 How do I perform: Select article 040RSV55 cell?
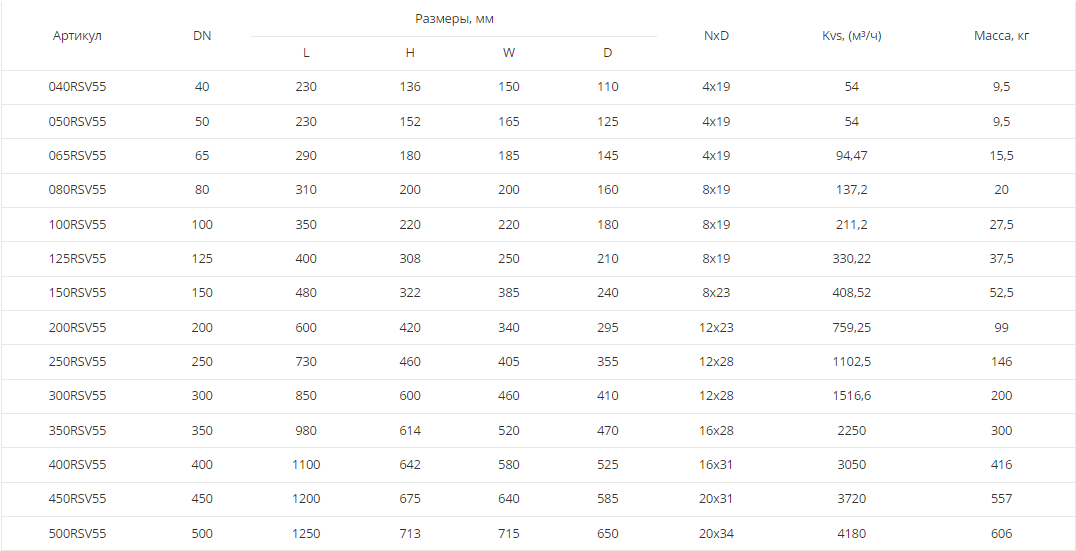(x=78, y=87)
